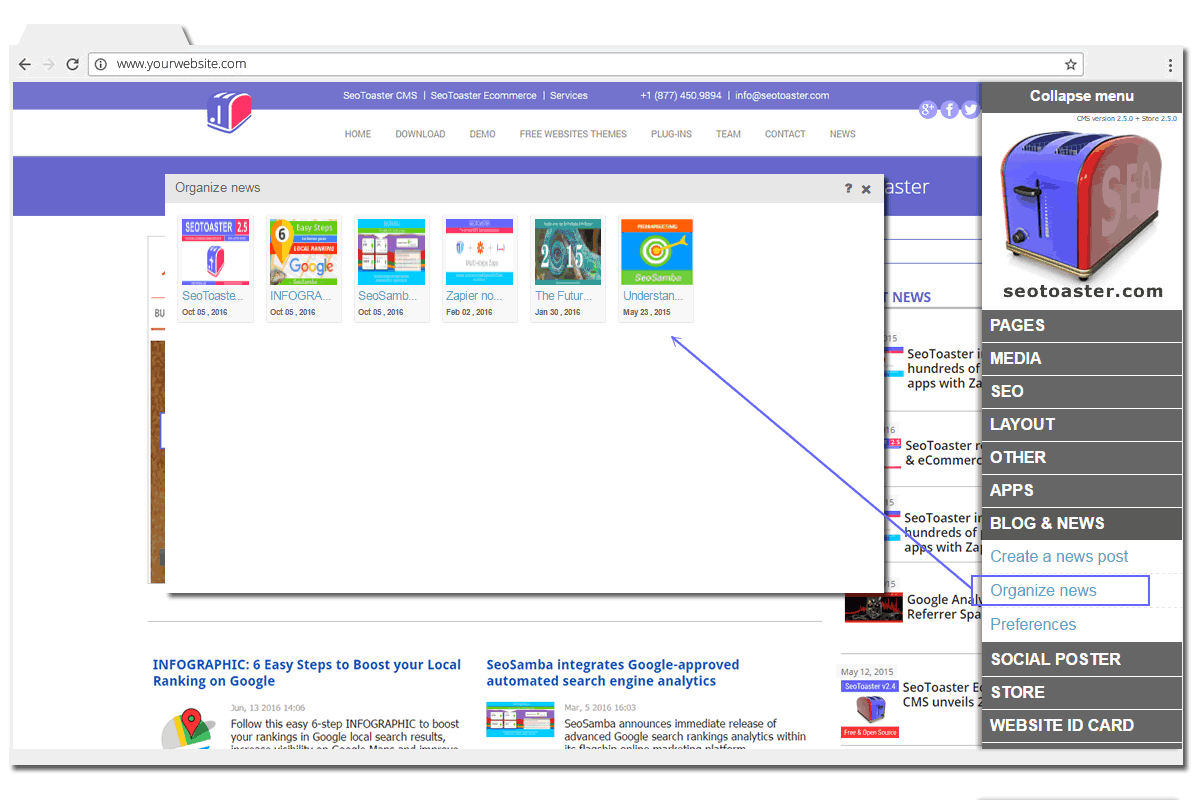This screenshot has width=1200, height=800.
Task: Open PLUG-INS in site navigation
Action: (x=671, y=134)
